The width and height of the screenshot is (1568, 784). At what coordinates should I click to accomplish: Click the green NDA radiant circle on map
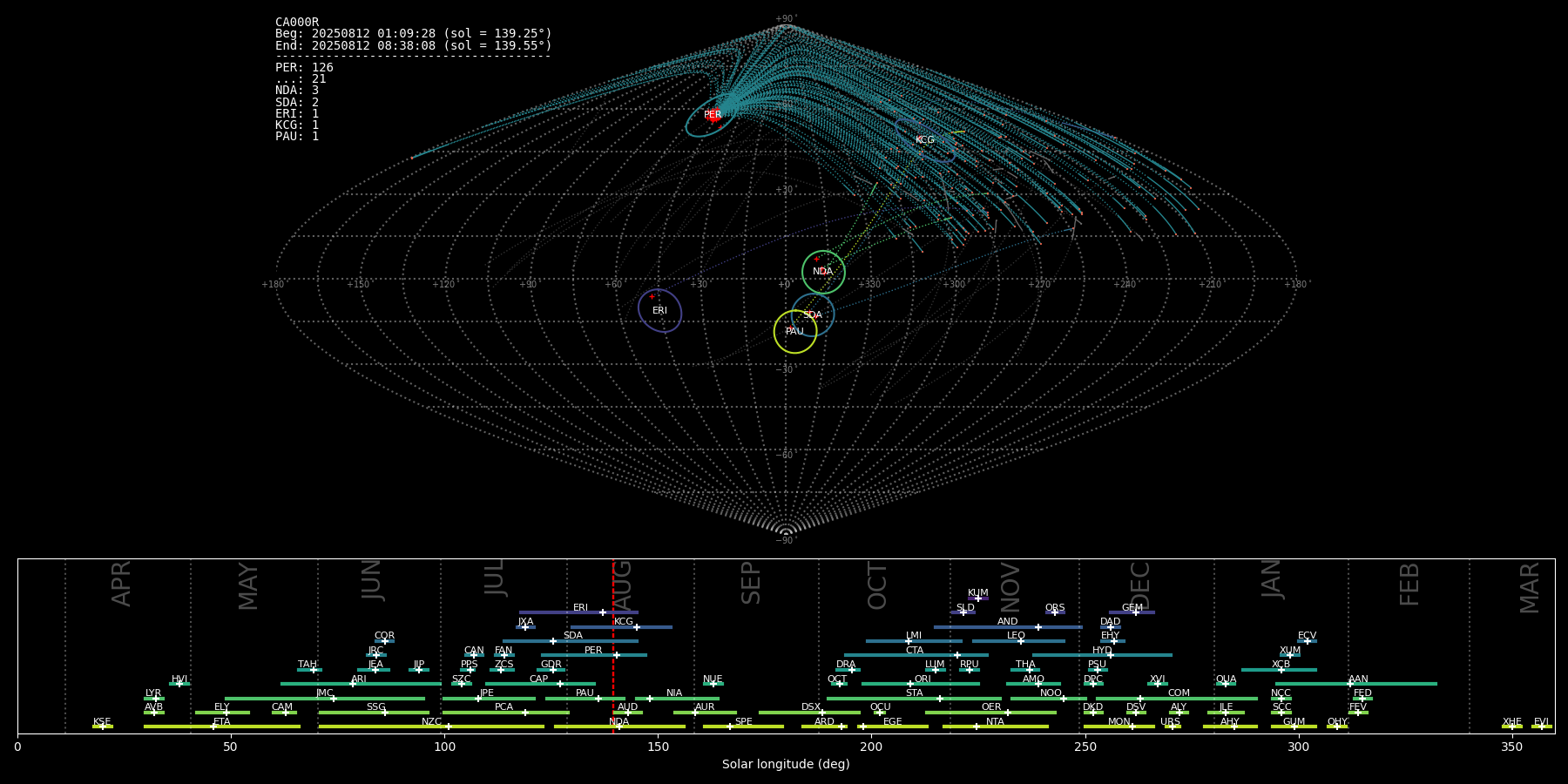[x=823, y=272]
